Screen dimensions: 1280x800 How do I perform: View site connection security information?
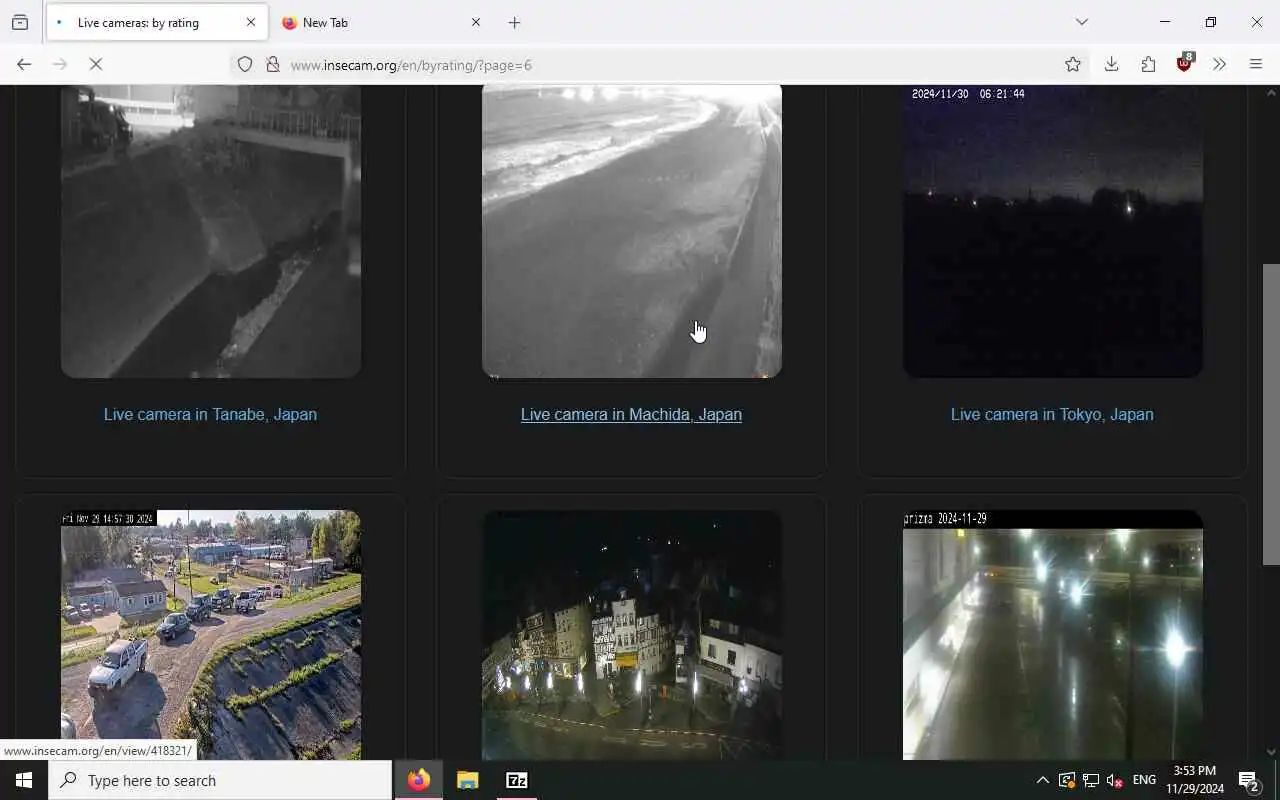(272, 64)
